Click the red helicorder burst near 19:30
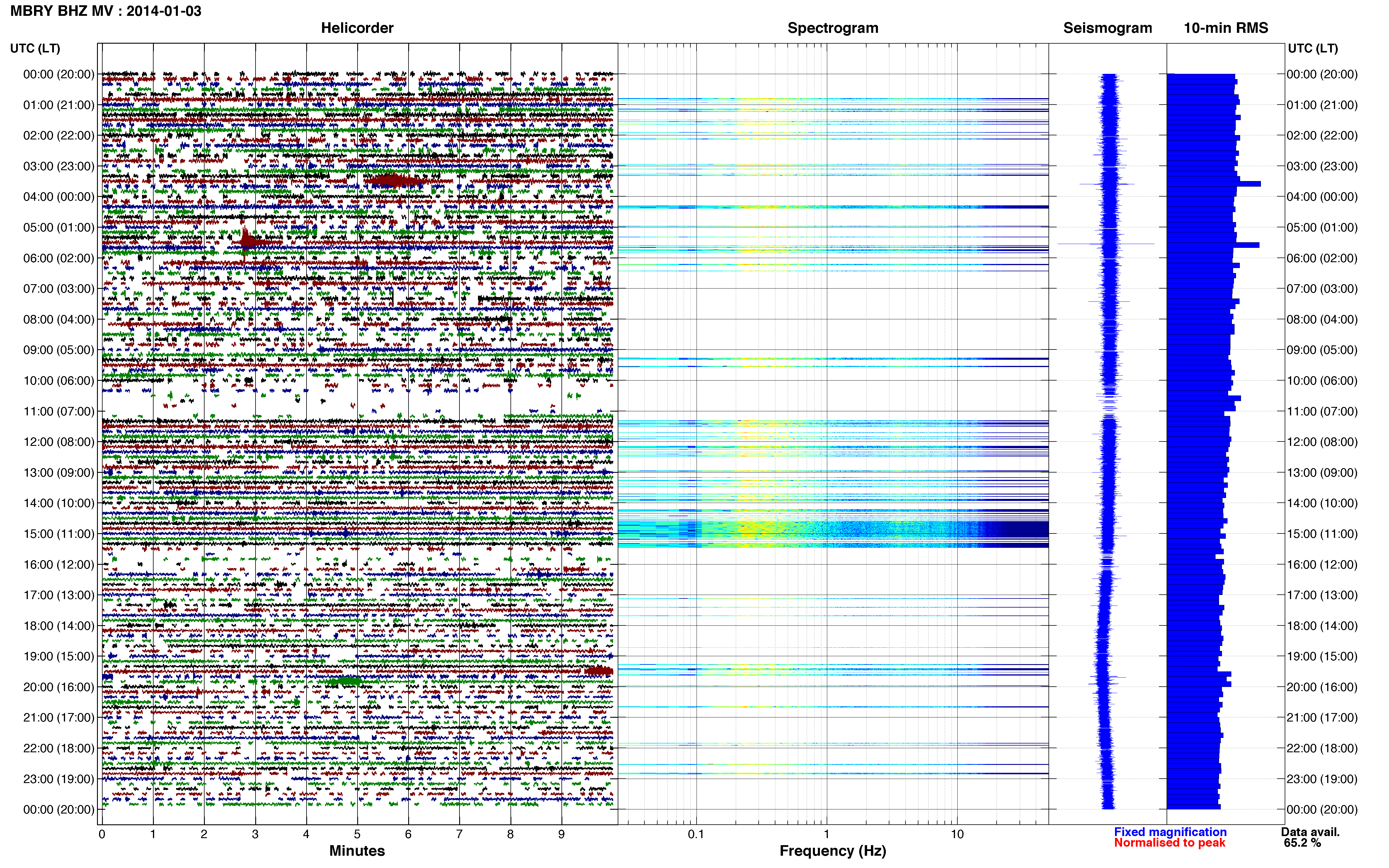The height and width of the screenshot is (868, 1389). (598, 671)
